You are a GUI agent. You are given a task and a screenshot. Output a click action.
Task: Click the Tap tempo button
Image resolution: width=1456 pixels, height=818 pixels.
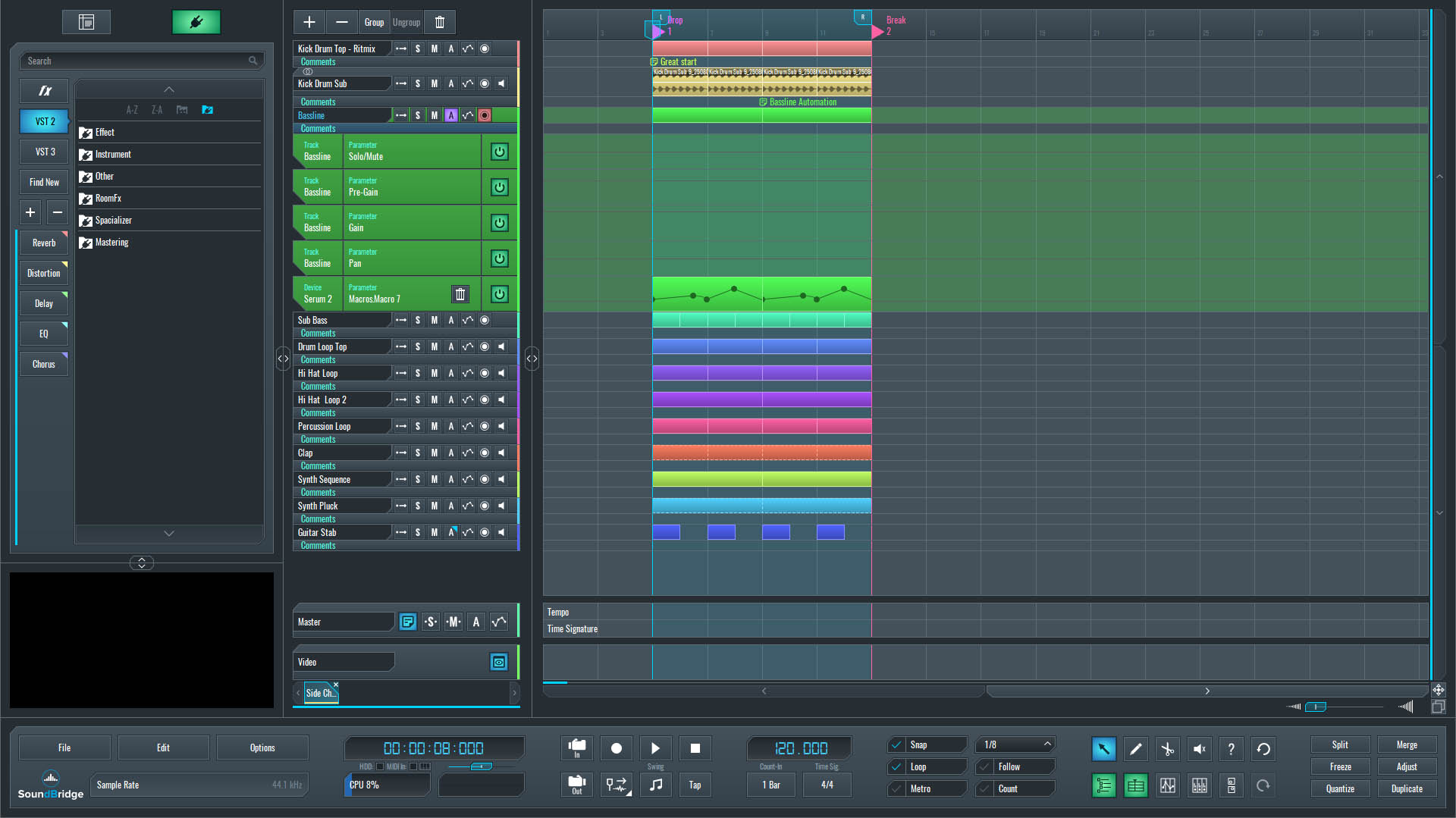[x=695, y=785]
